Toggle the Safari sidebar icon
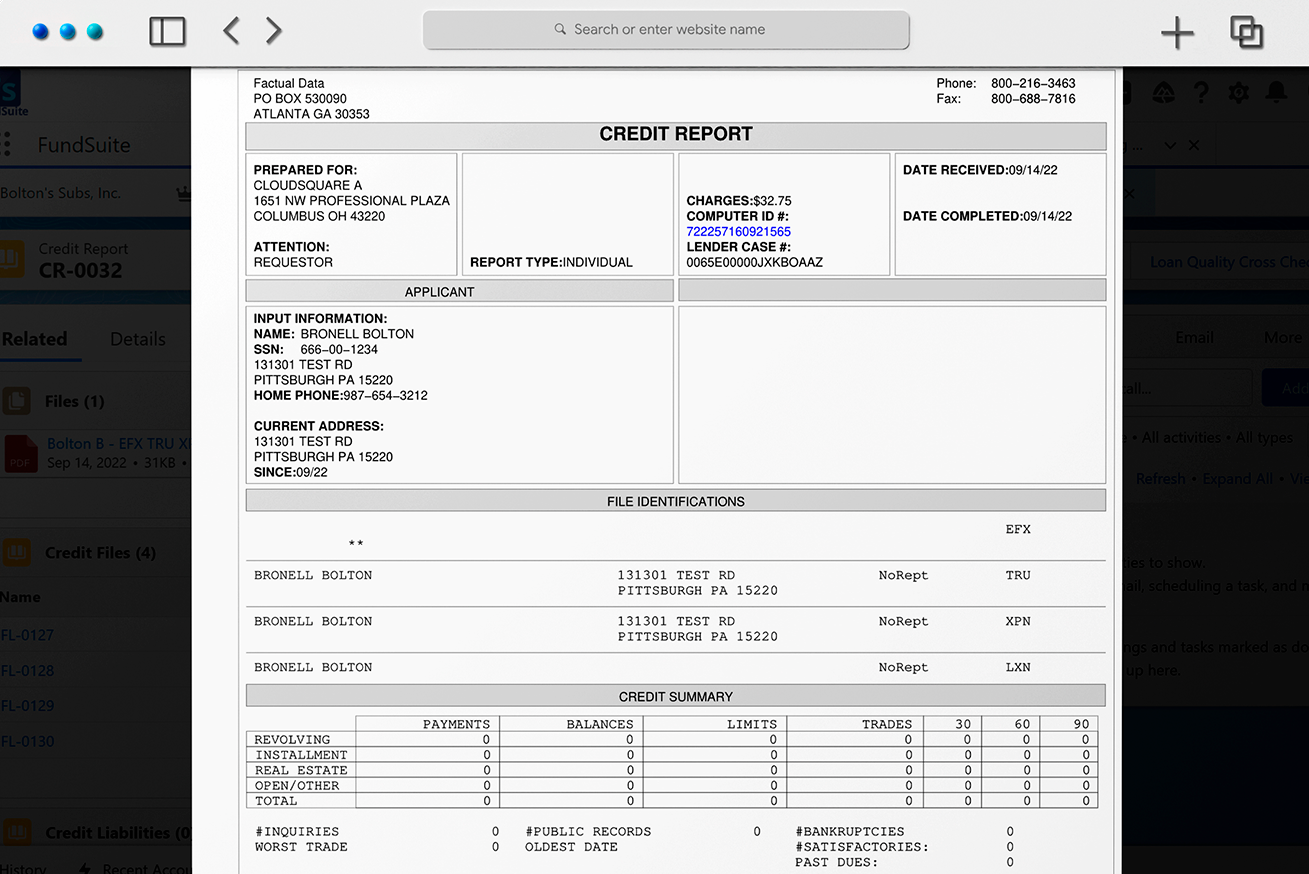The image size is (1309, 874). (167, 31)
